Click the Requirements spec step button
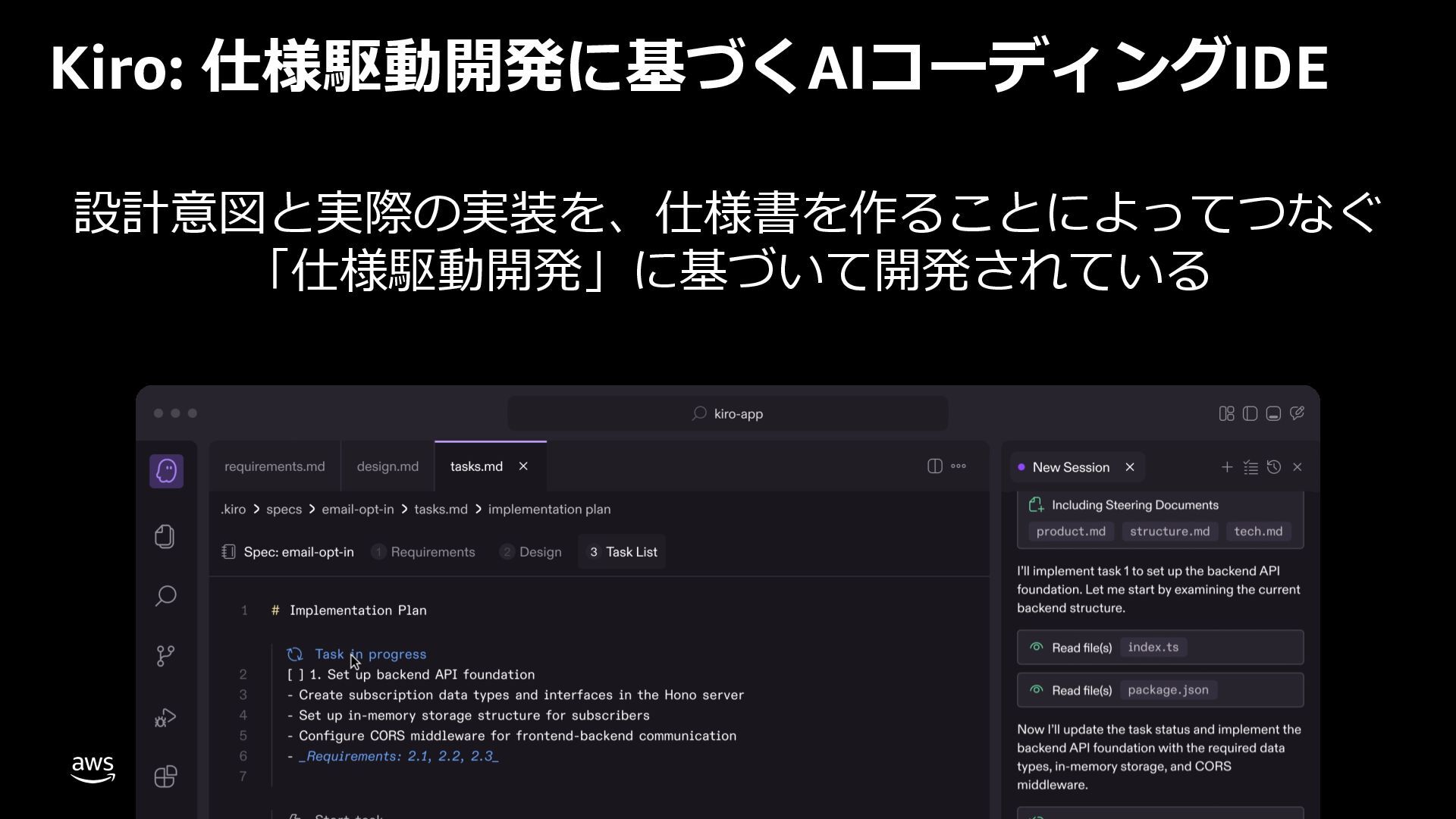The width and height of the screenshot is (1456, 819). click(423, 552)
